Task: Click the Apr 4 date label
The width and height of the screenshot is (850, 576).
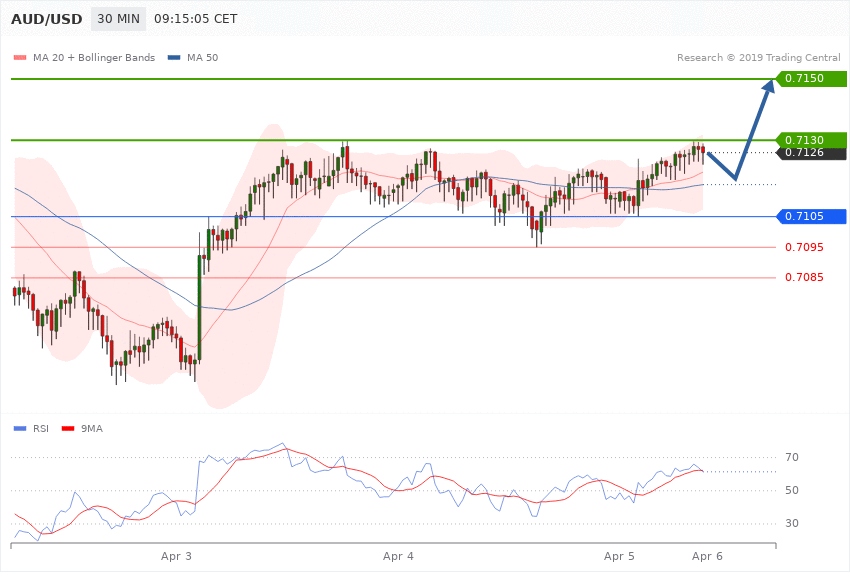Action: point(398,556)
